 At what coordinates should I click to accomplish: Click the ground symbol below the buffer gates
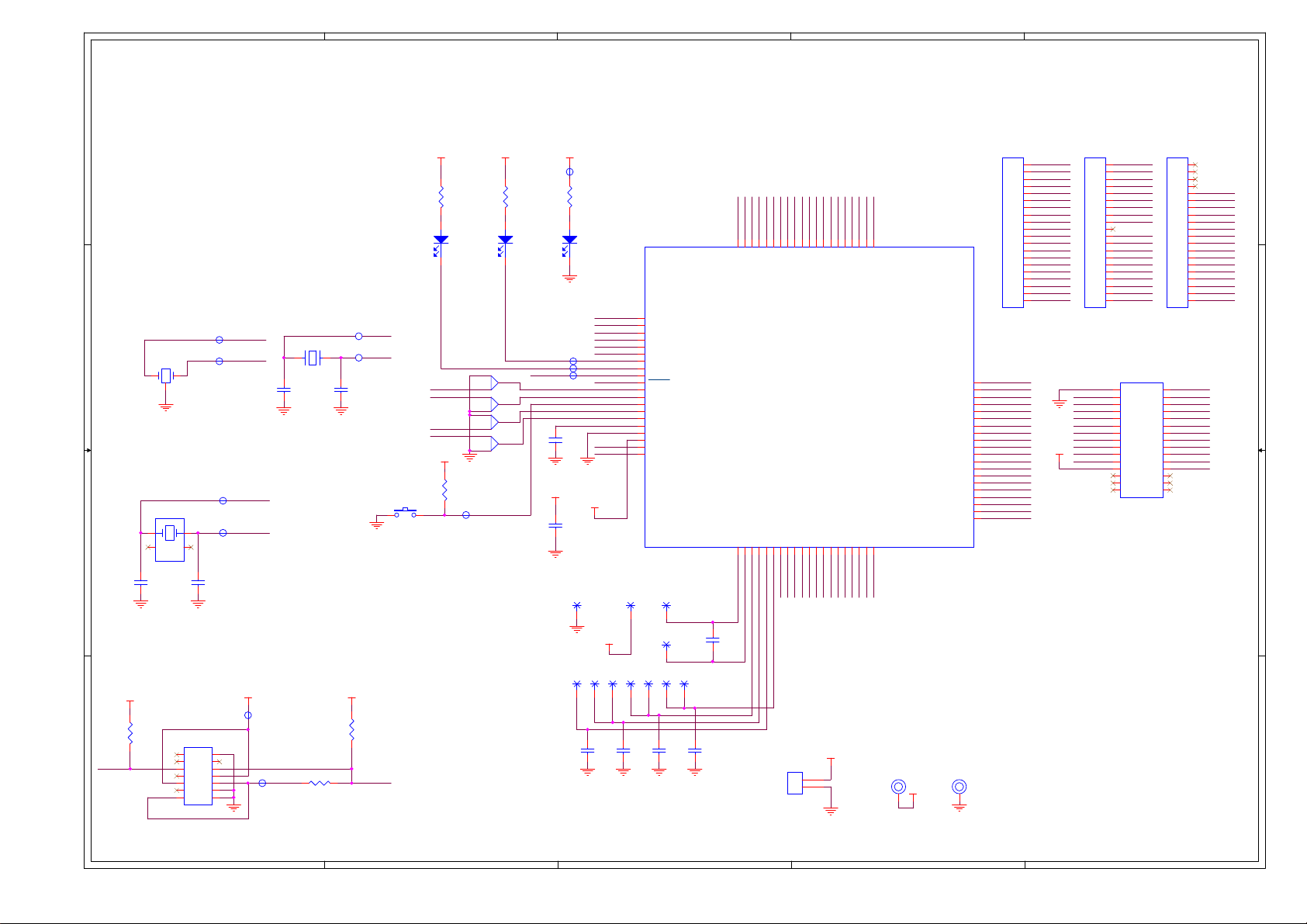[469, 459]
